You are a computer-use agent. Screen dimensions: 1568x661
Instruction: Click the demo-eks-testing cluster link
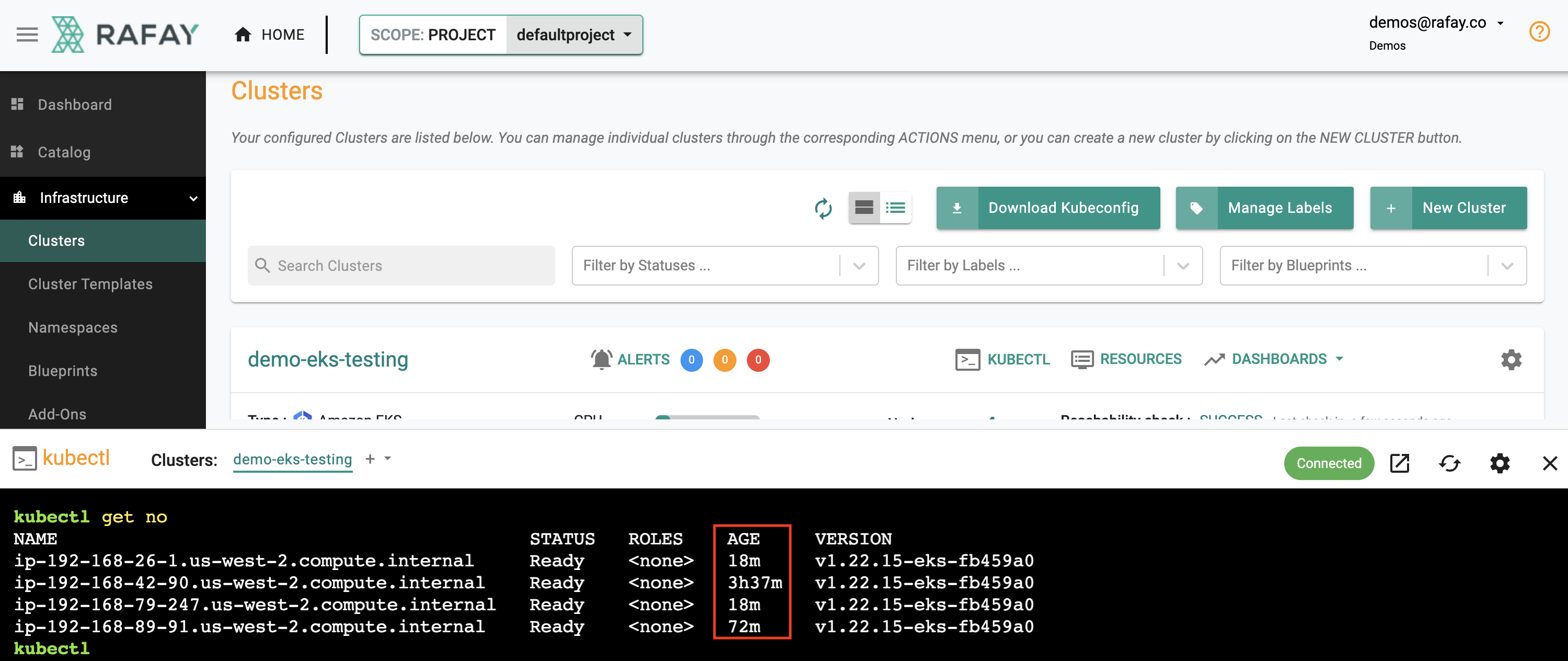(x=329, y=358)
